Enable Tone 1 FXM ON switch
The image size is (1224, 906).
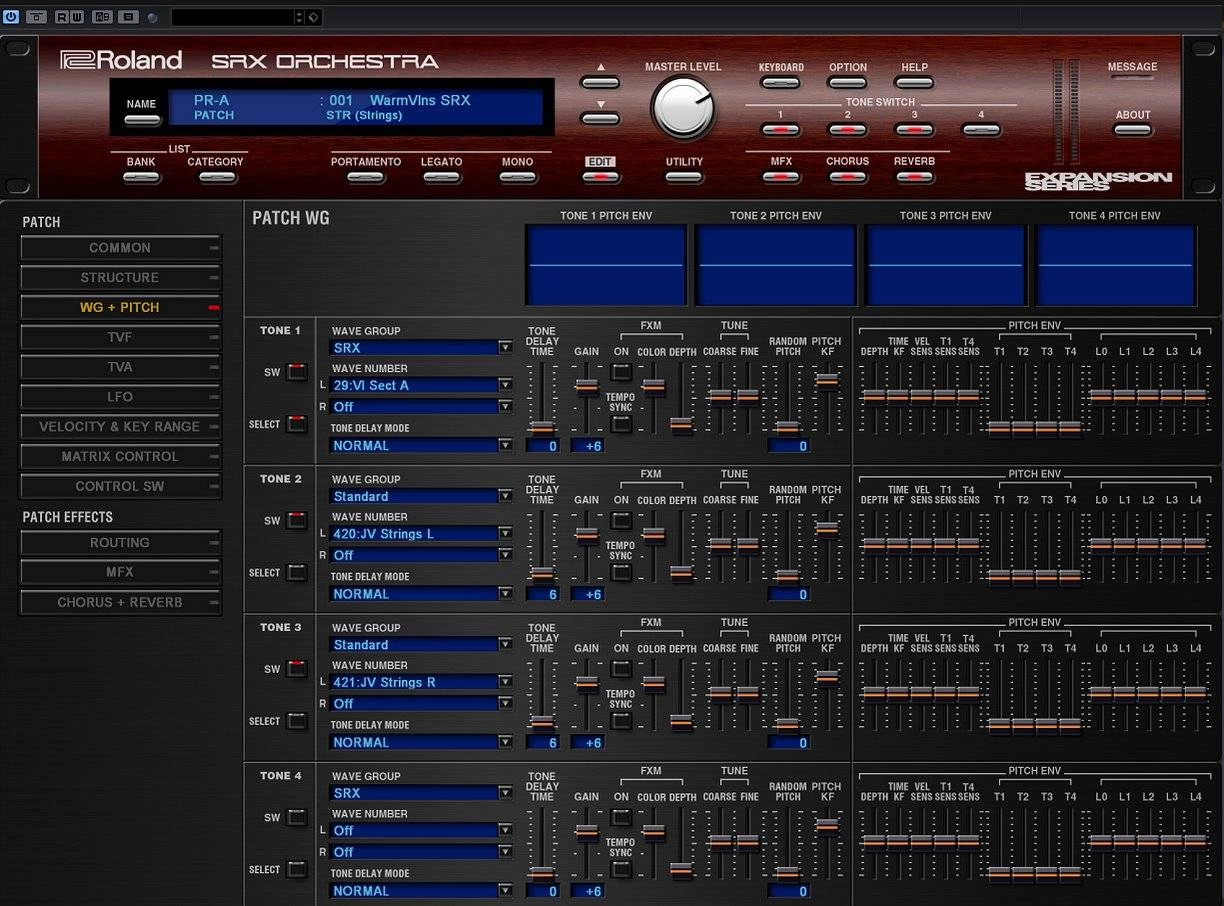(621, 372)
